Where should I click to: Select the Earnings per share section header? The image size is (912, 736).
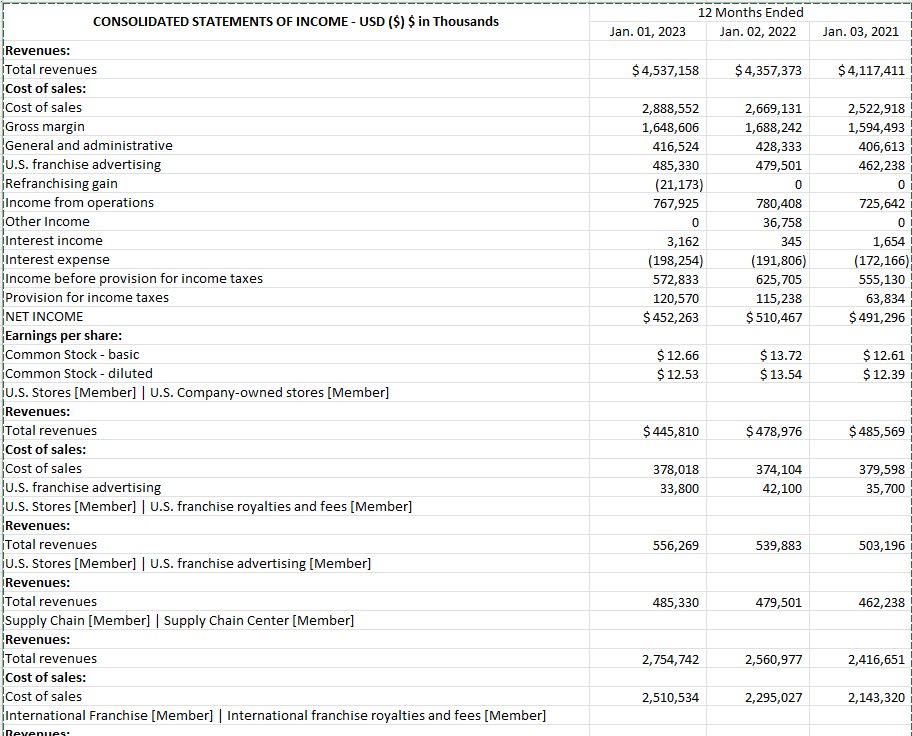60,335
